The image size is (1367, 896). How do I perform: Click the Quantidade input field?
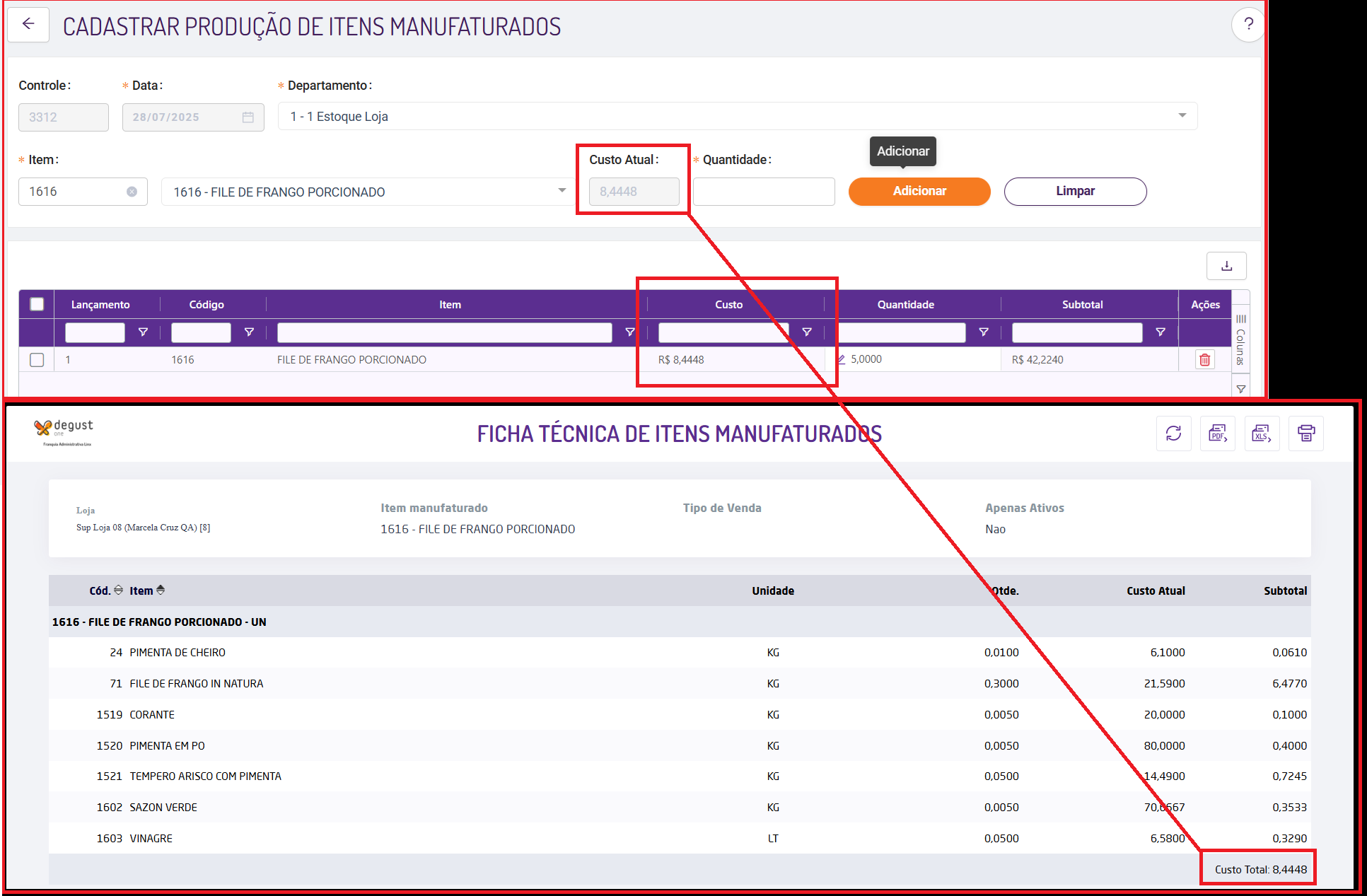pos(763,192)
